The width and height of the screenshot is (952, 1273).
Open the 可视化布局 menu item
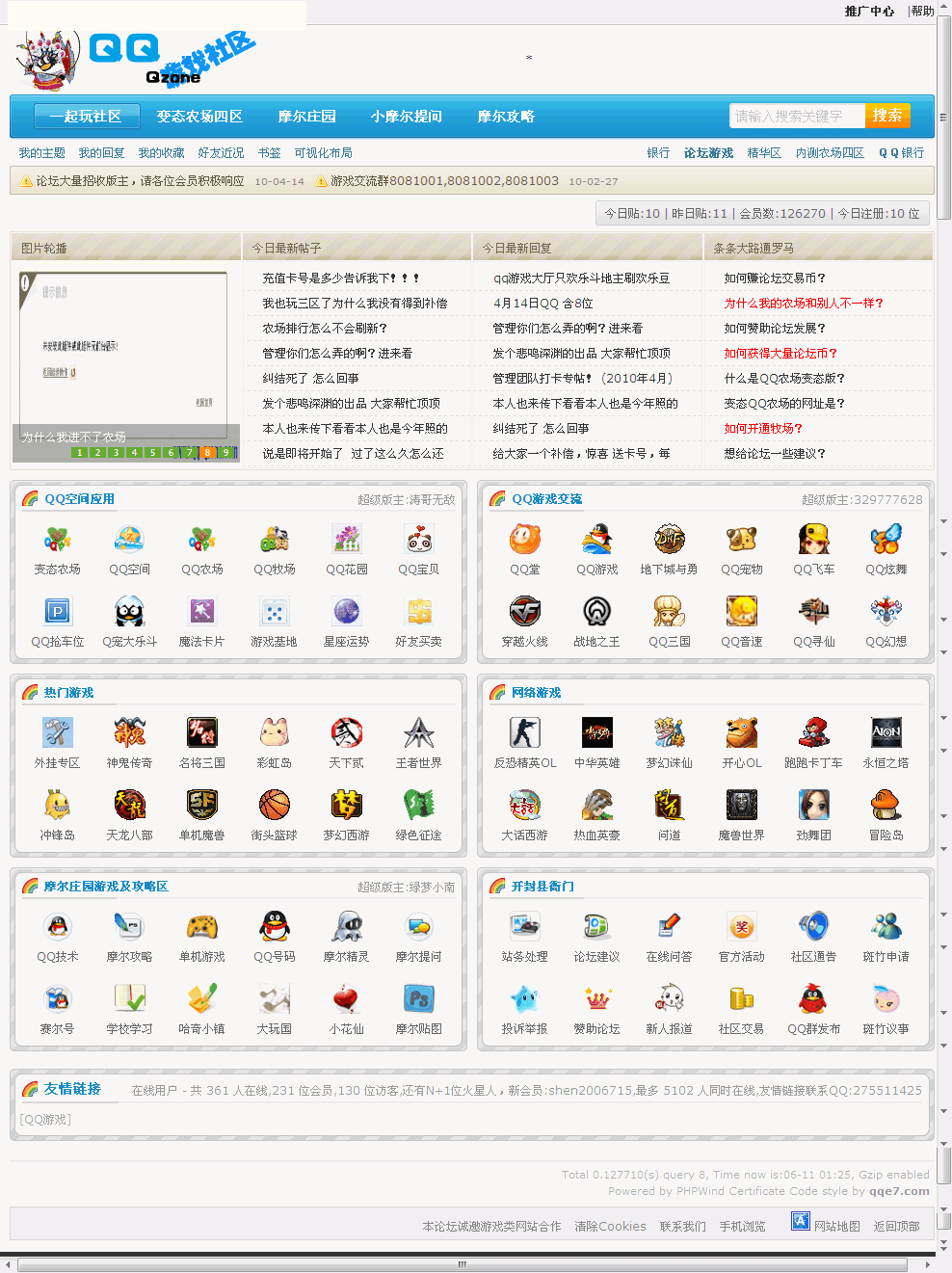click(x=323, y=153)
